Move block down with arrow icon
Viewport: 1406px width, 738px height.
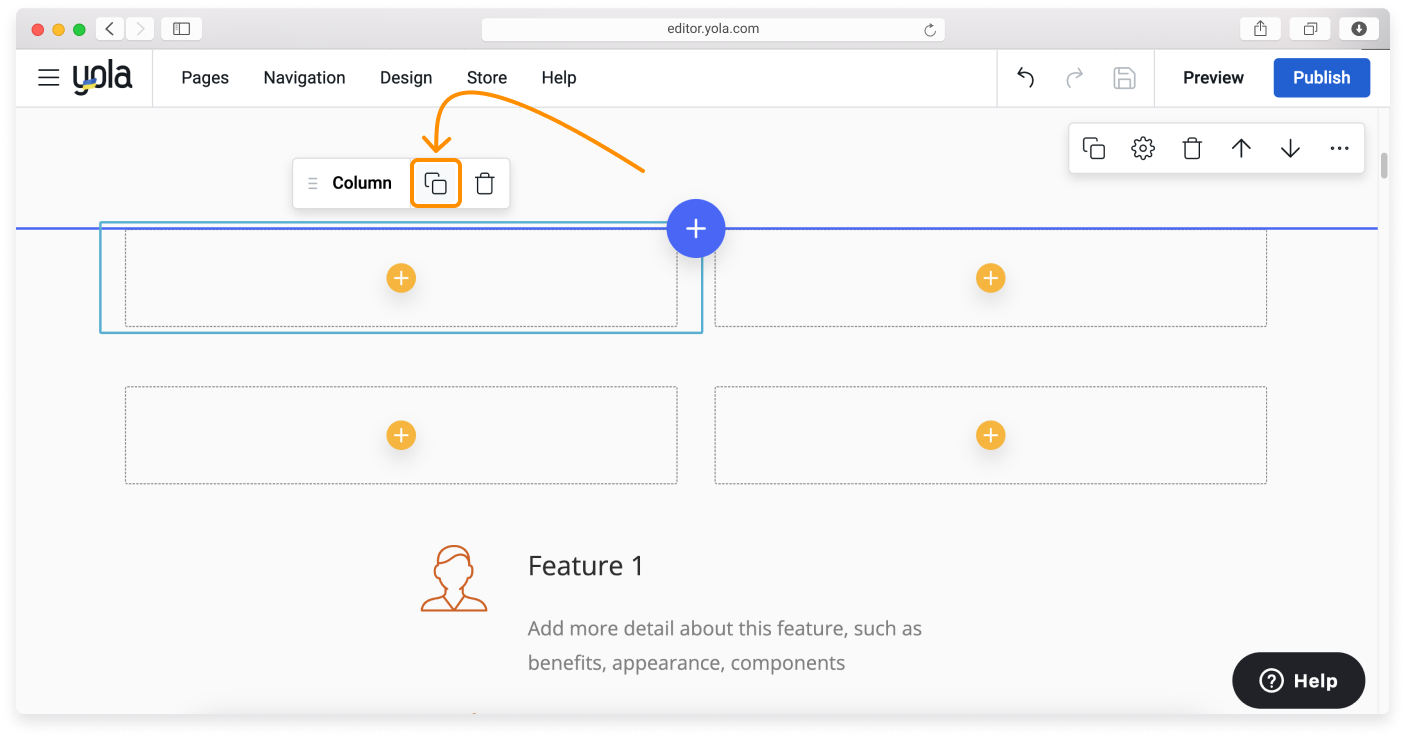pyautogui.click(x=1290, y=149)
